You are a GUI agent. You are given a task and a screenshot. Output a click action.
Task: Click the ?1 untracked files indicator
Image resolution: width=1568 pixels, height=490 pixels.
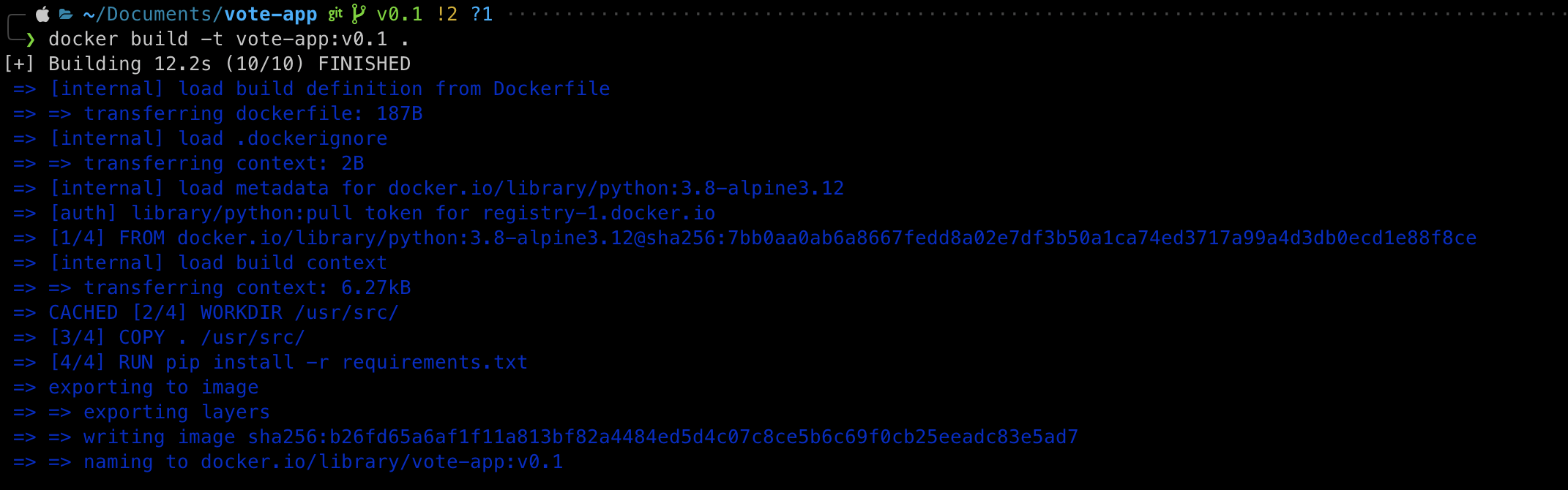(x=482, y=14)
